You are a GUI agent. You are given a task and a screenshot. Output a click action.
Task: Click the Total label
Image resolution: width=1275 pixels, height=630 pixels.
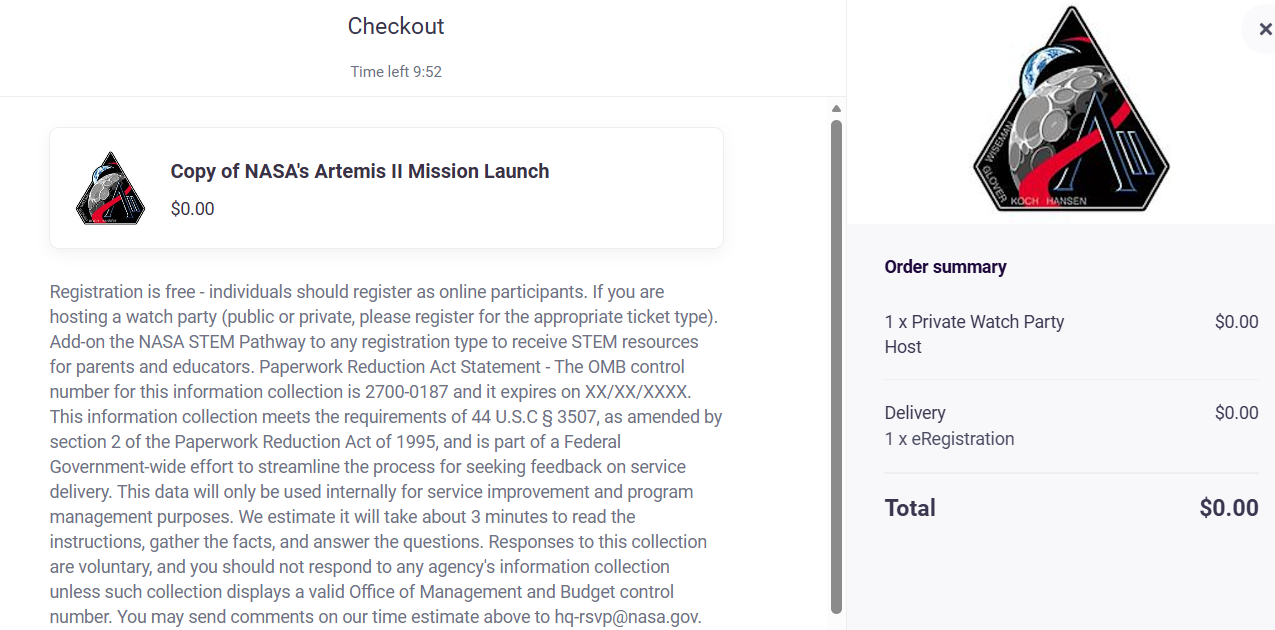click(910, 508)
